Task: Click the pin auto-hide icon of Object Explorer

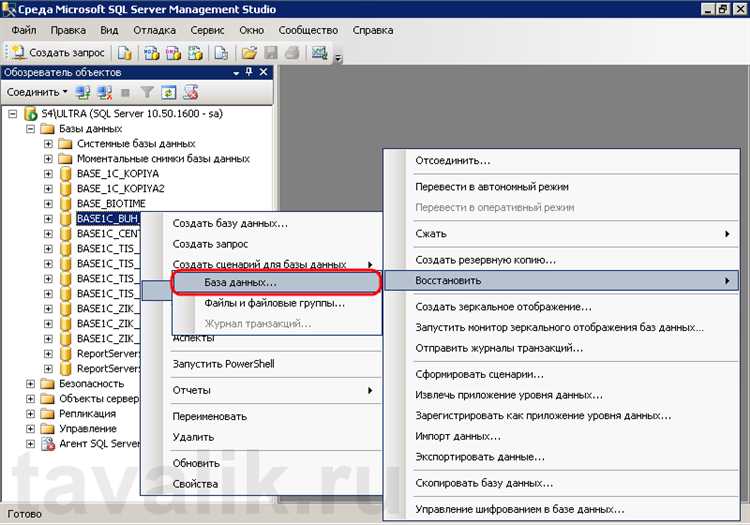Action: 250,73
